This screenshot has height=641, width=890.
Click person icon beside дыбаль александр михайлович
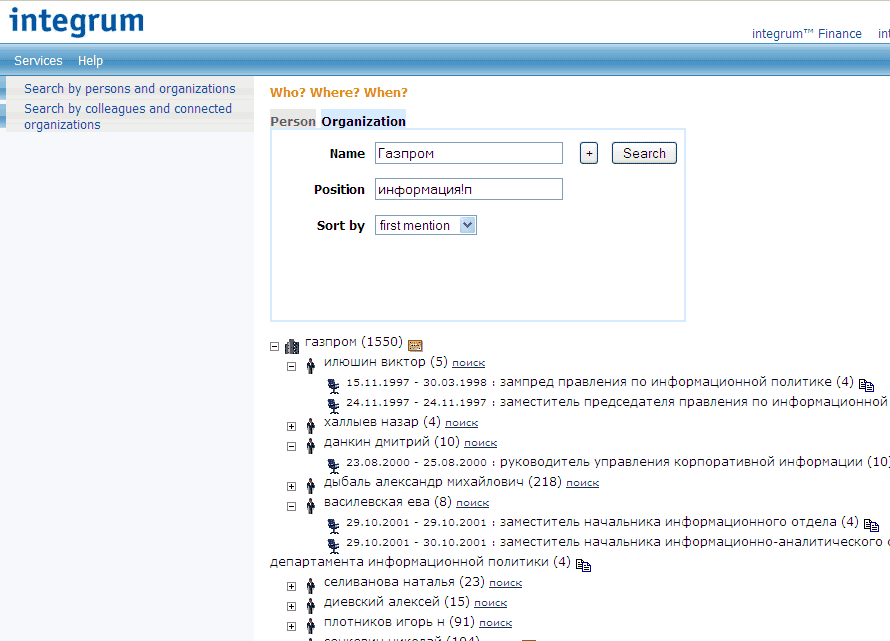(x=310, y=486)
